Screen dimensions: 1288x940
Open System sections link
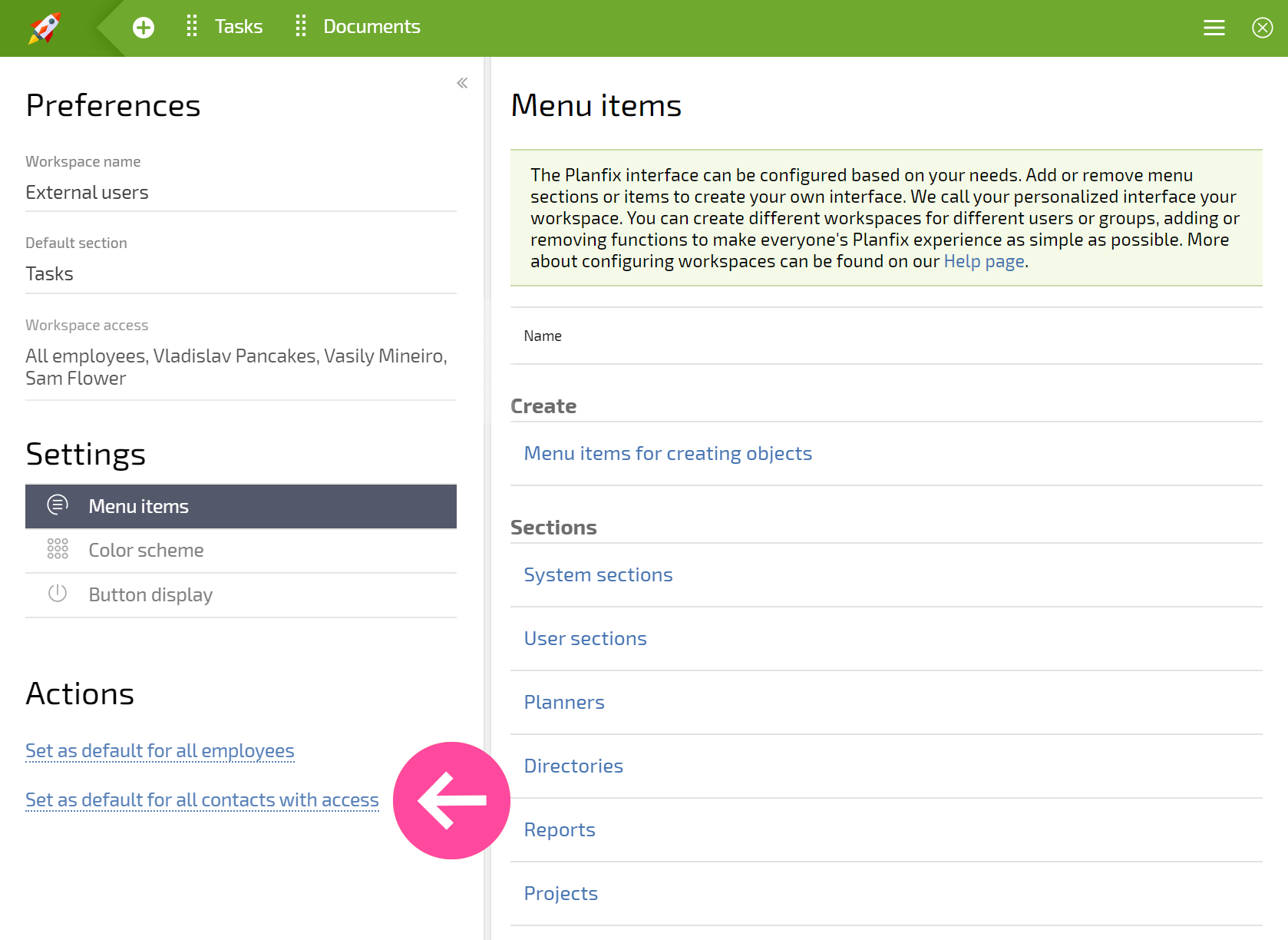tap(598, 574)
